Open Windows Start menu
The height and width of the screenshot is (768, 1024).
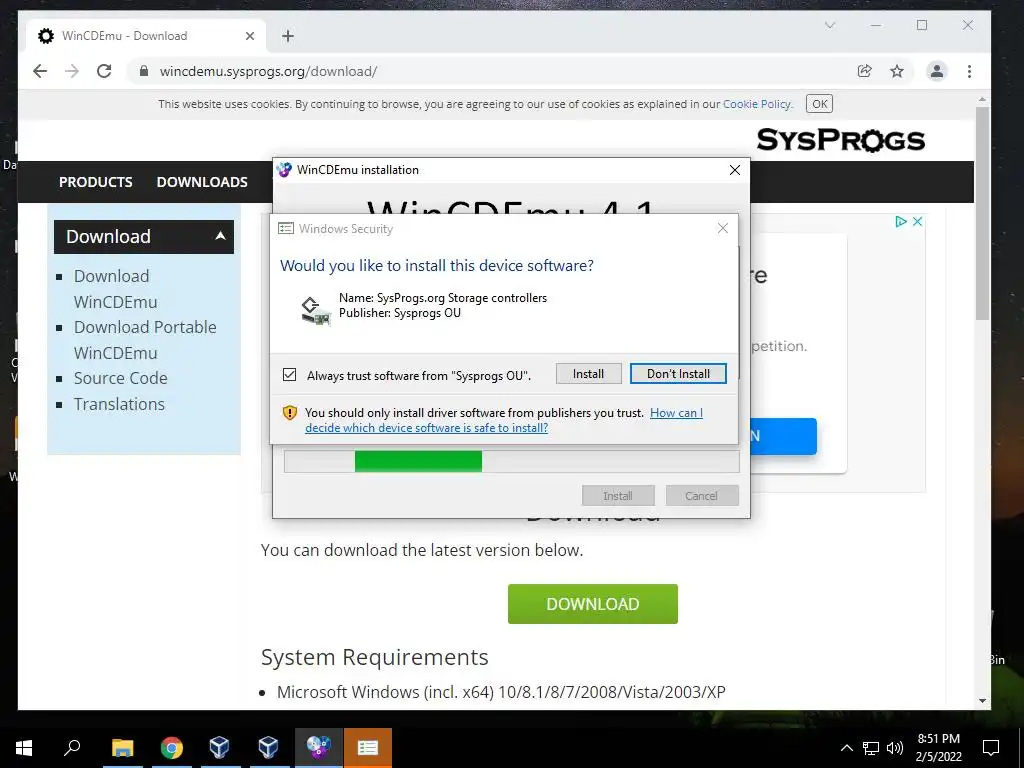point(24,748)
